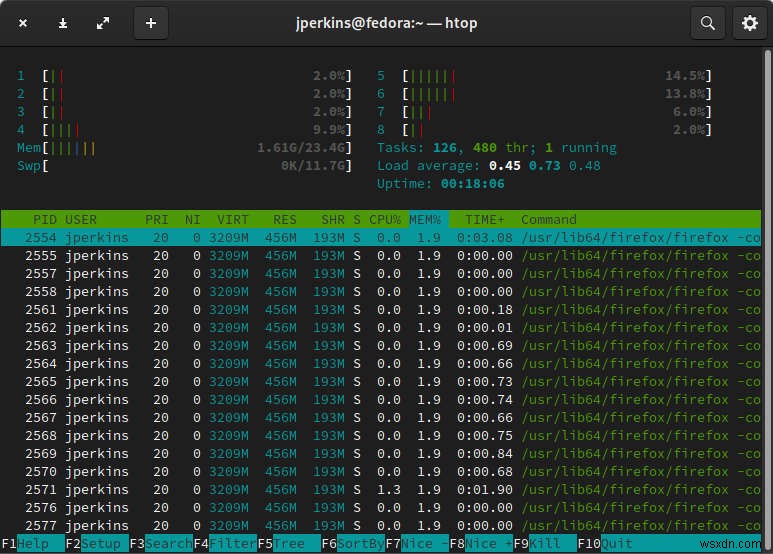Sort by RES column header

285,220
